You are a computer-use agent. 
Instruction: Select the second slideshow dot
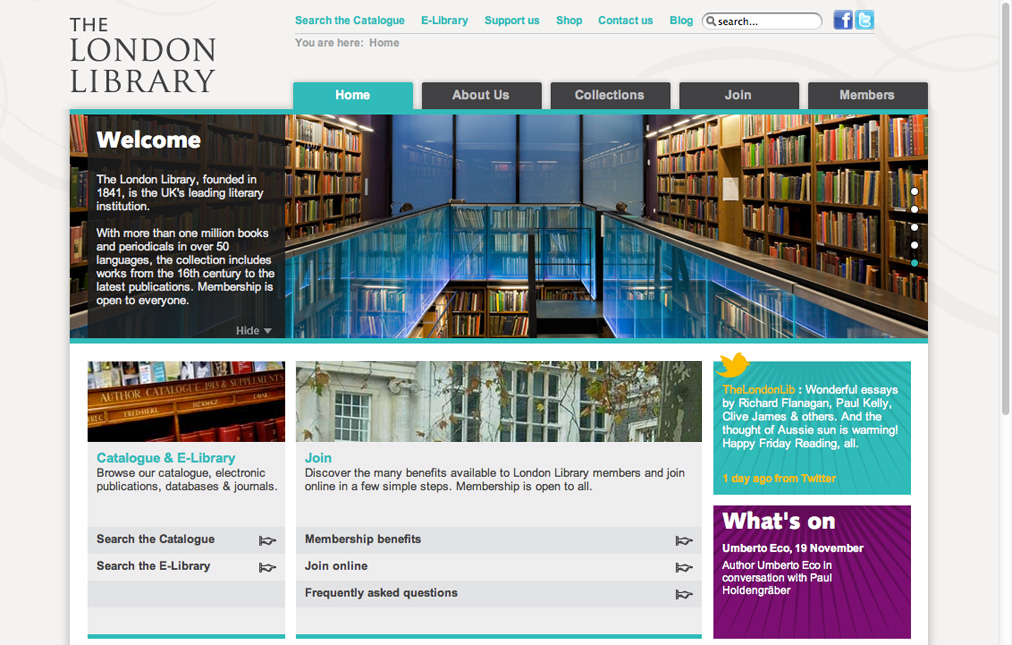(915, 209)
